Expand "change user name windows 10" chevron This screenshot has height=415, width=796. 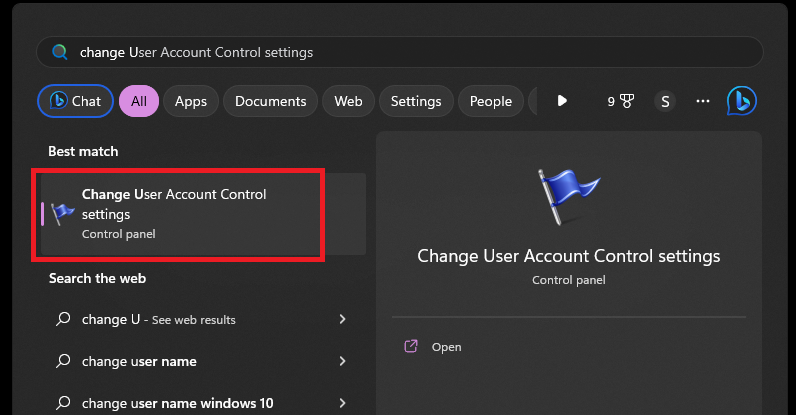(342, 403)
